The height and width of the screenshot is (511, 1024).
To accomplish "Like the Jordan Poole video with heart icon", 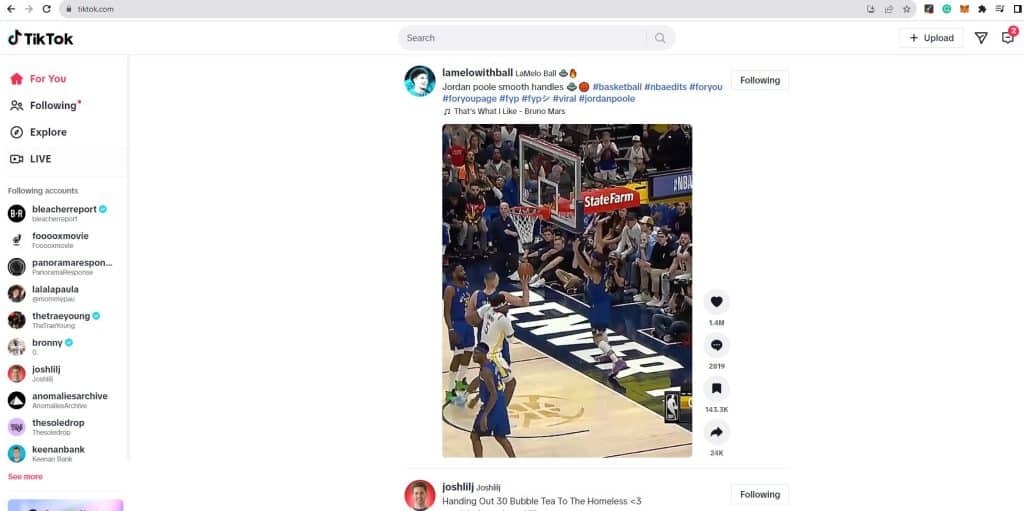I will [x=716, y=302].
